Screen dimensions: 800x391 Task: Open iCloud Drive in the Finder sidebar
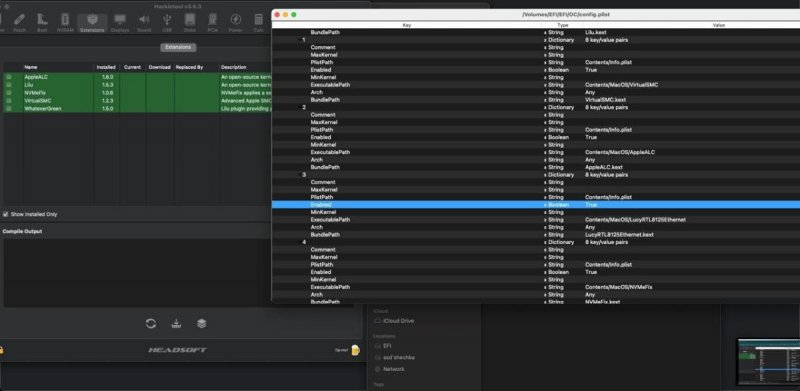click(394, 321)
